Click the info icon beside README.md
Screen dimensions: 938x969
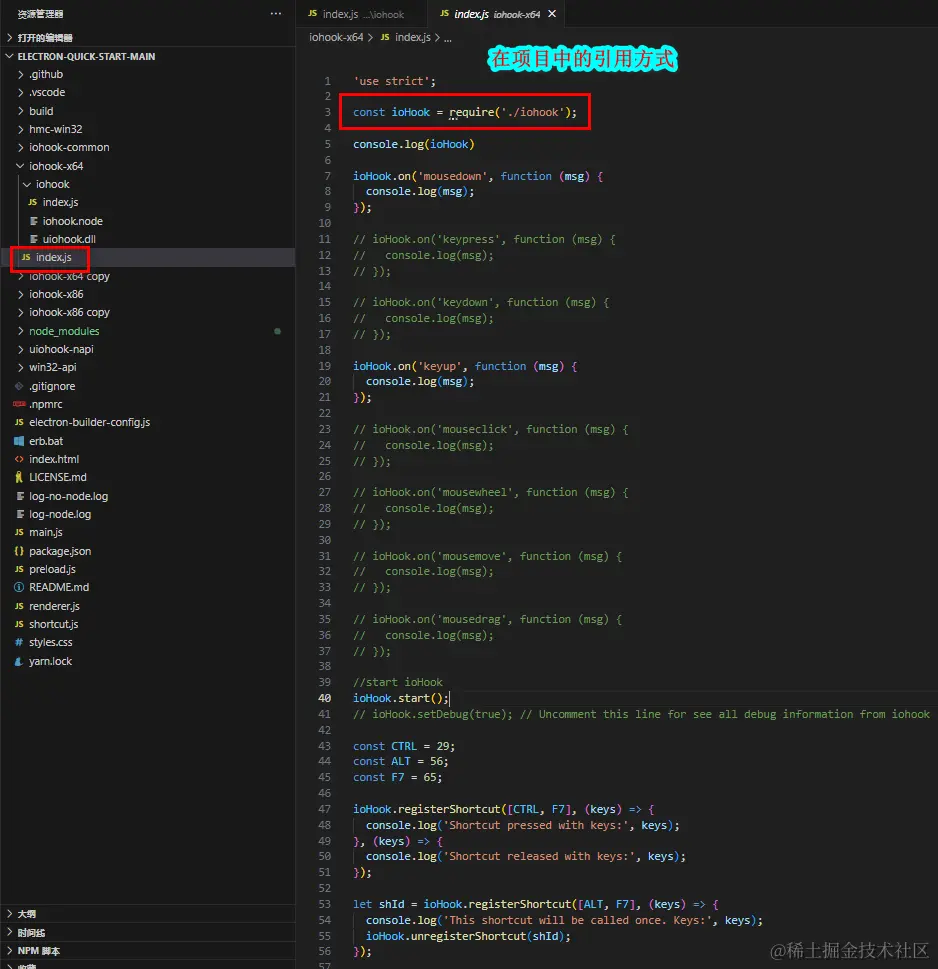pyautogui.click(x=19, y=587)
